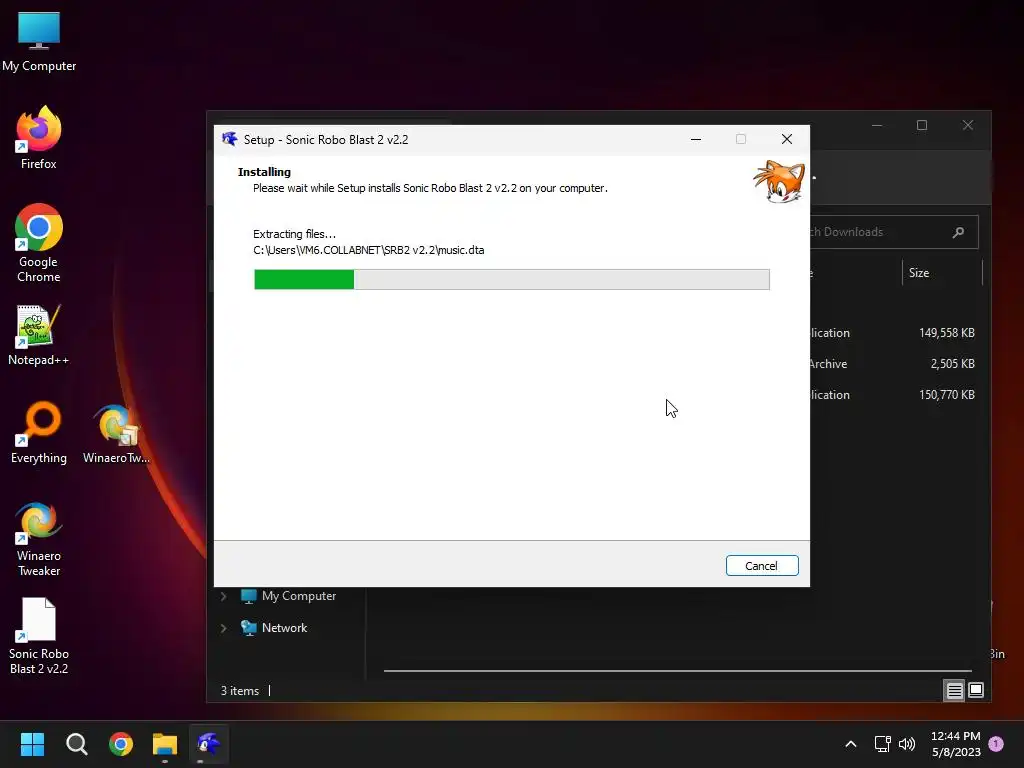Minimize the File Explorer window
This screenshot has height=768, width=1024.
pyautogui.click(x=876, y=125)
